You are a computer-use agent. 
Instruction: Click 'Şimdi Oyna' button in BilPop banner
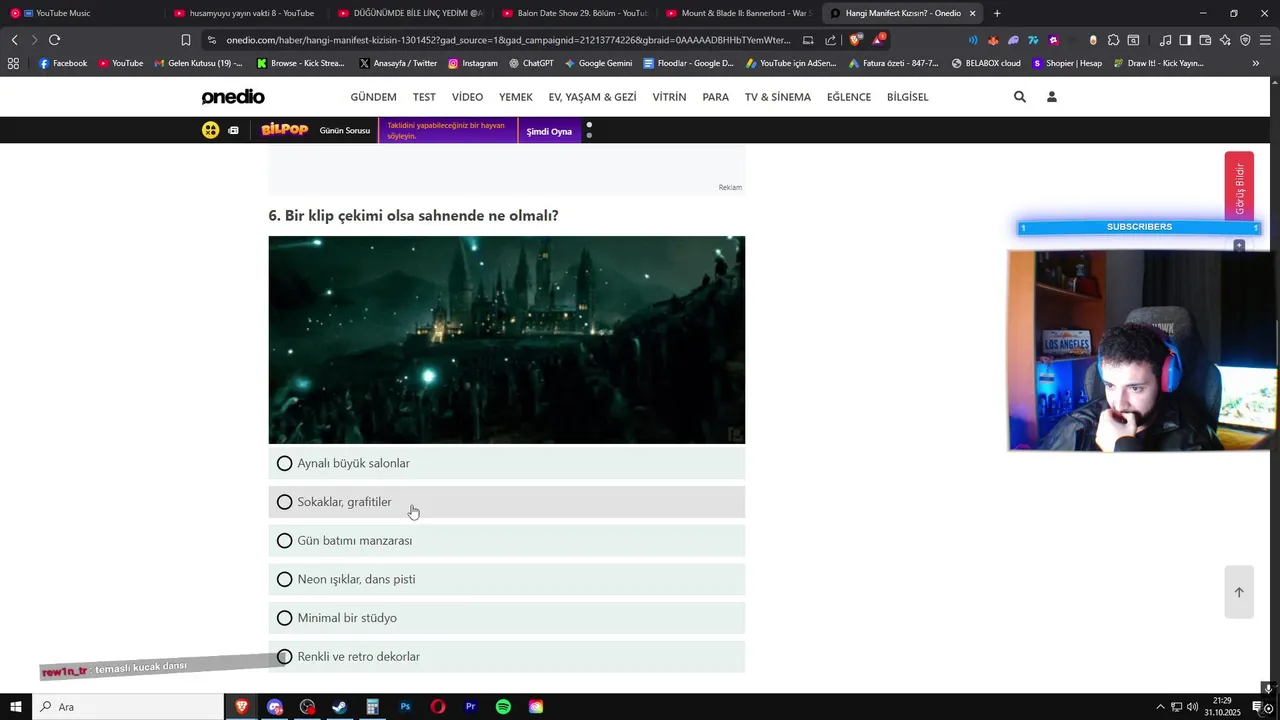(549, 131)
